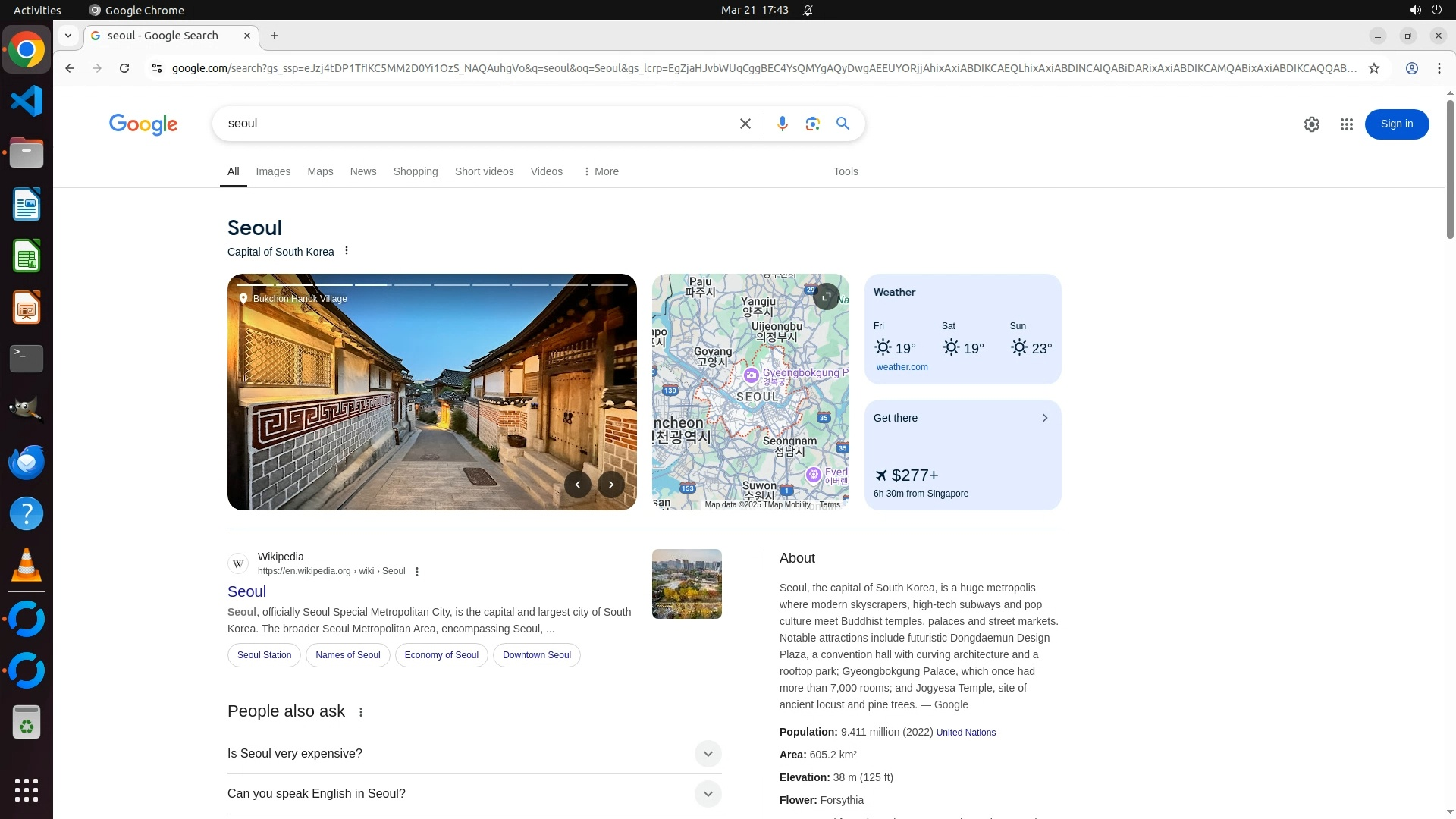Clear the search box text
Screen dimensions: 1456x819
745,124
